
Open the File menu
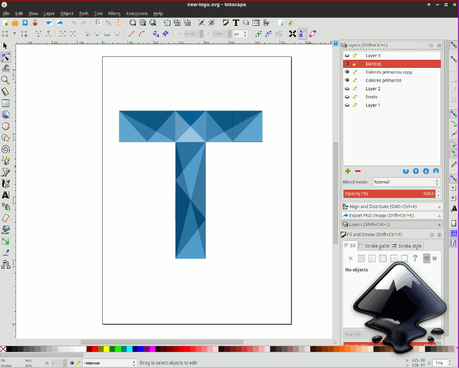pyautogui.click(x=6, y=14)
